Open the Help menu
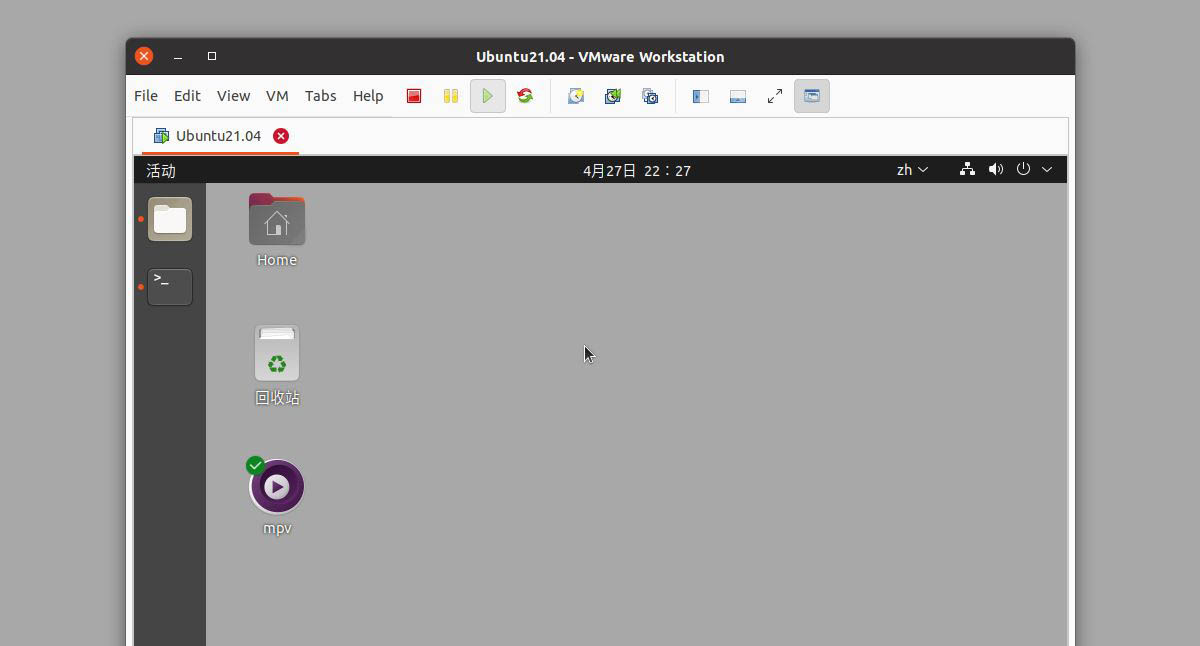 [x=368, y=96]
